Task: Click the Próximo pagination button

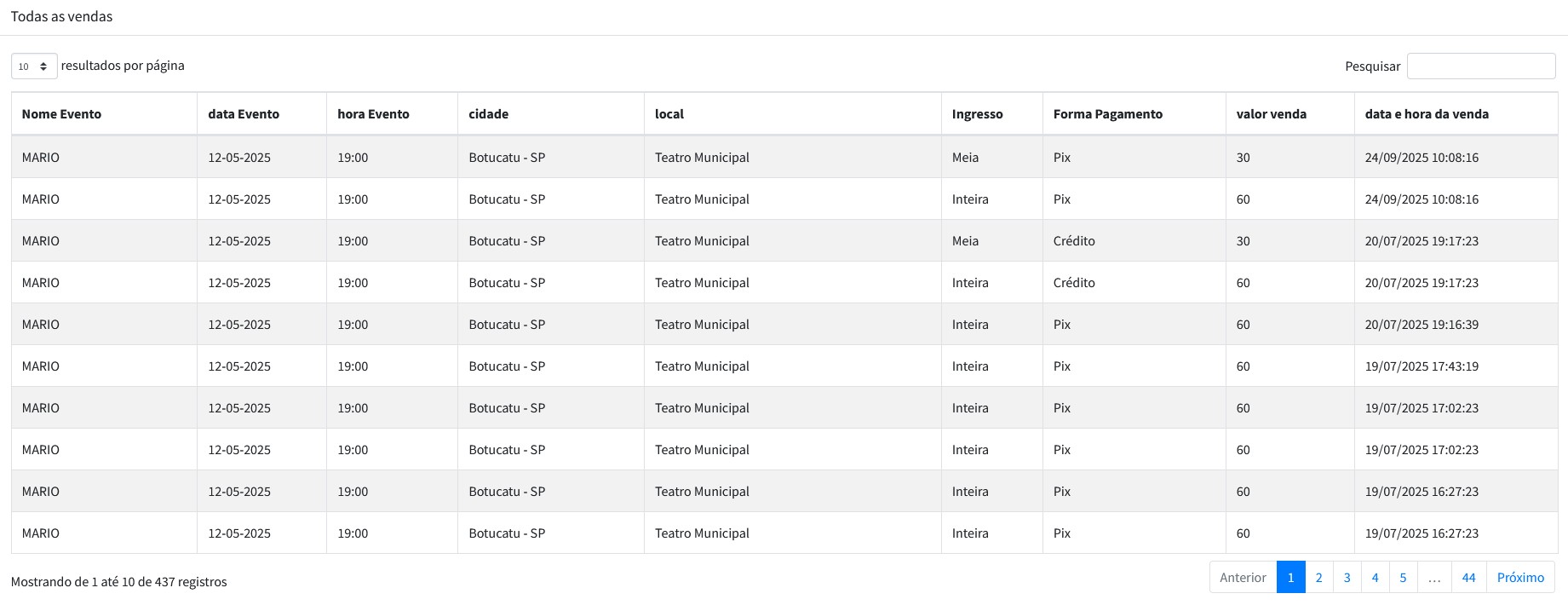Action: 1520,578
